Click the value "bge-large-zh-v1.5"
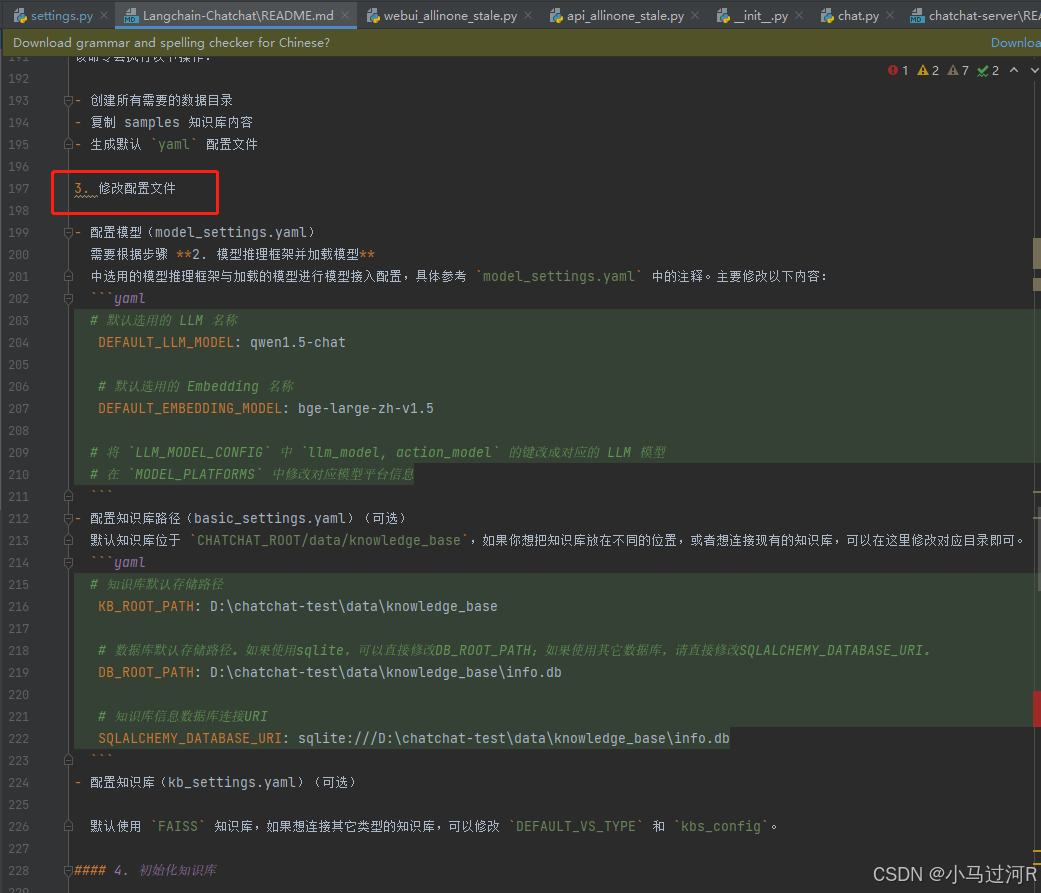The height and width of the screenshot is (893, 1041). pyautogui.click(x=366, y=408)
